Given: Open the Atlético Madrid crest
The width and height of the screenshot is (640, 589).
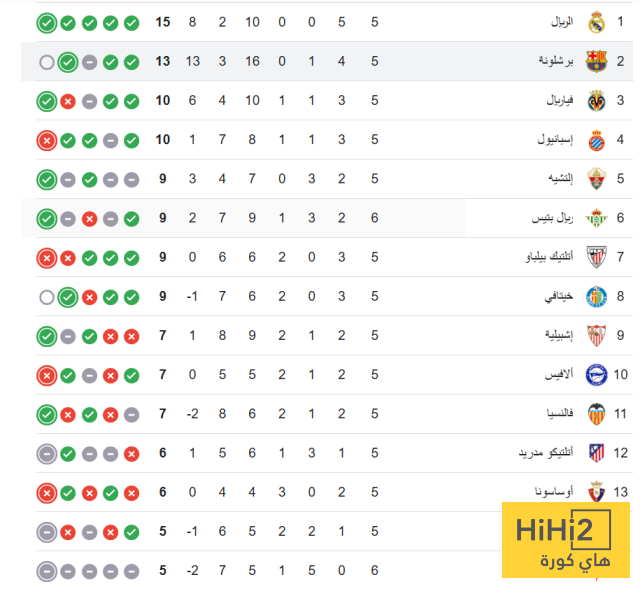Looking at the screenshot, I should point(596,452).
